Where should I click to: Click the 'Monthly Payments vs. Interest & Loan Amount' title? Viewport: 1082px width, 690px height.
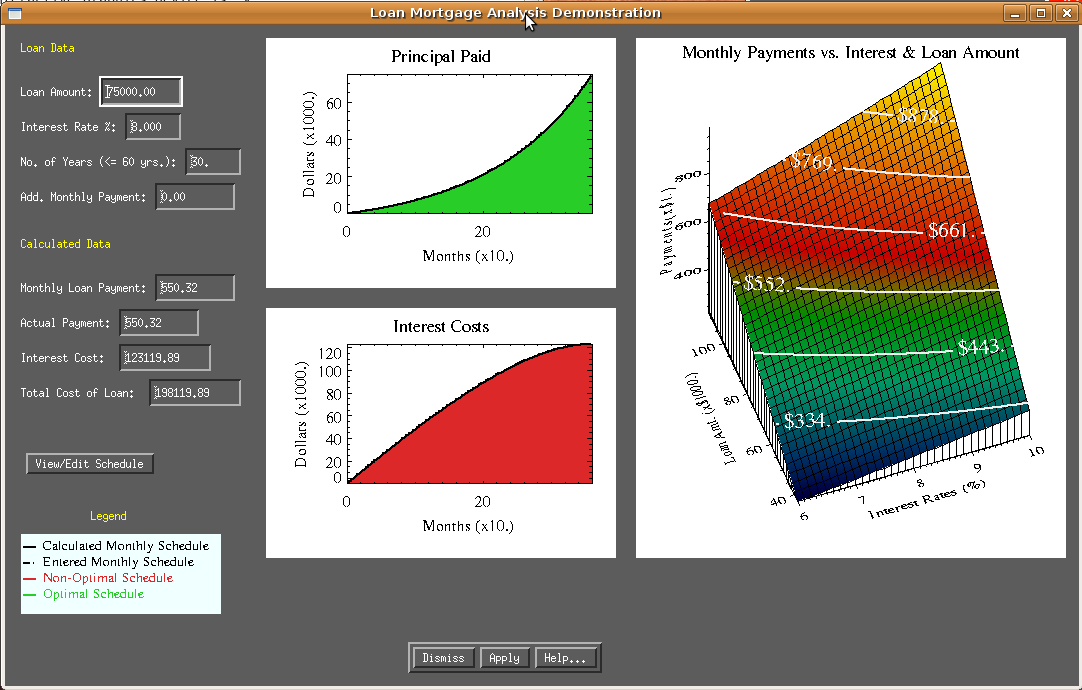click(x=850, y=52)
